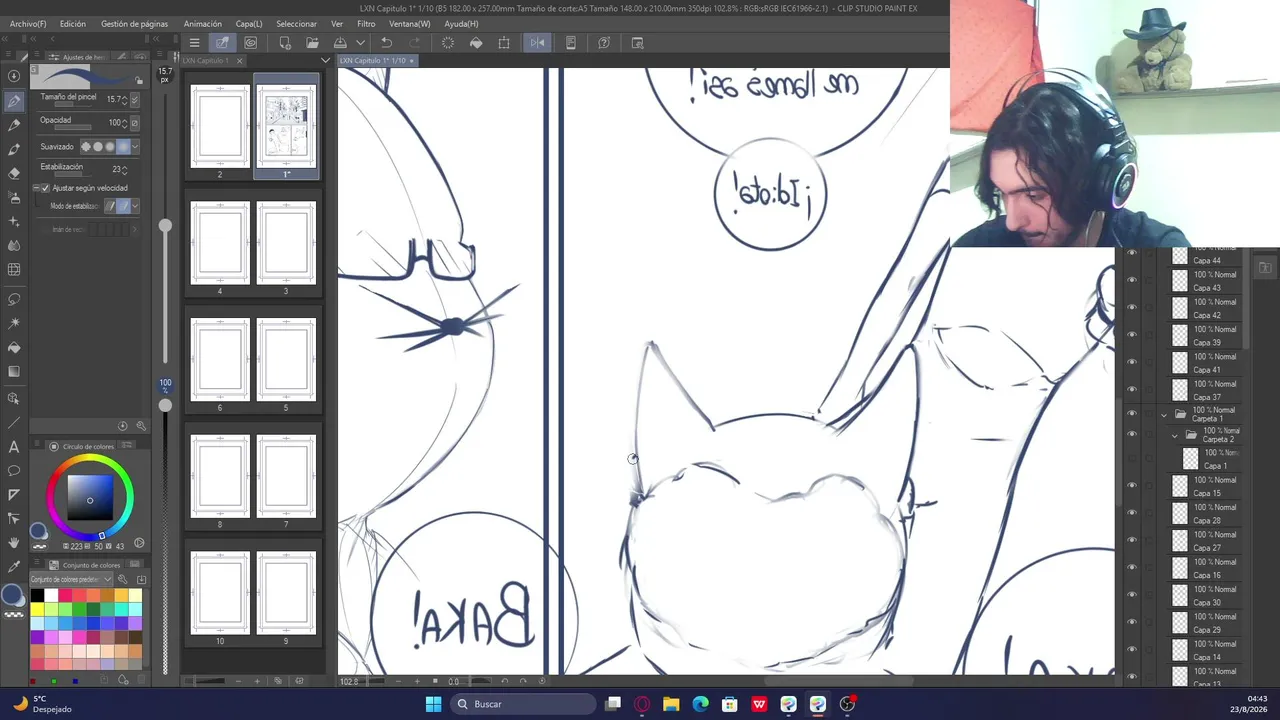
Task: Open the Suavizado anti-aliasing dropdown
Action: [135, 147]
